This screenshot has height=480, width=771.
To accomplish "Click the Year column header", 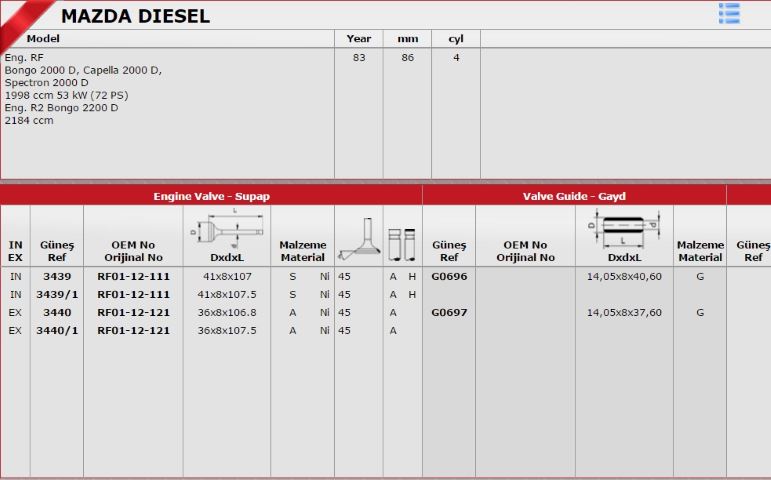I will click(x=359, y=38).
